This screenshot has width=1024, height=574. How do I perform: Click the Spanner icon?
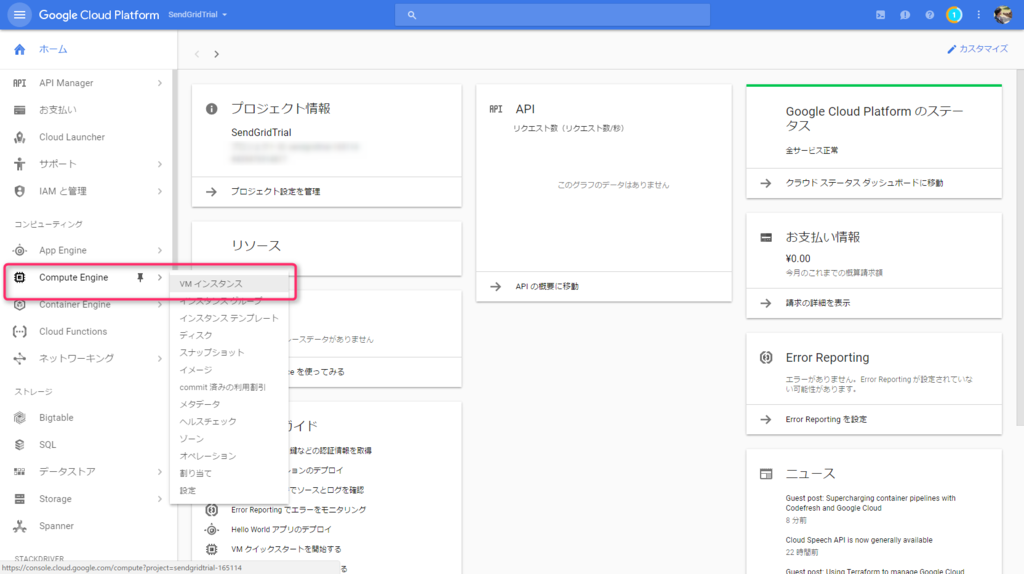pyautogui.click(x=20, y=526)
